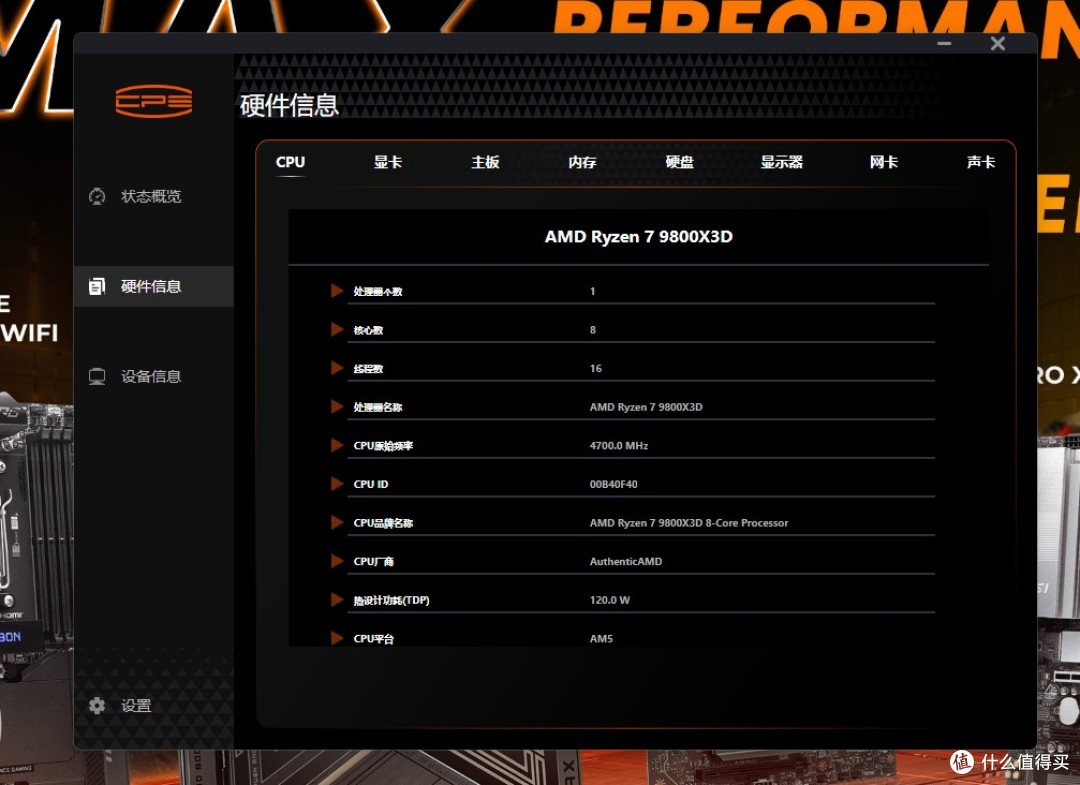Click the status overview gauge icon

click(97, 196)
